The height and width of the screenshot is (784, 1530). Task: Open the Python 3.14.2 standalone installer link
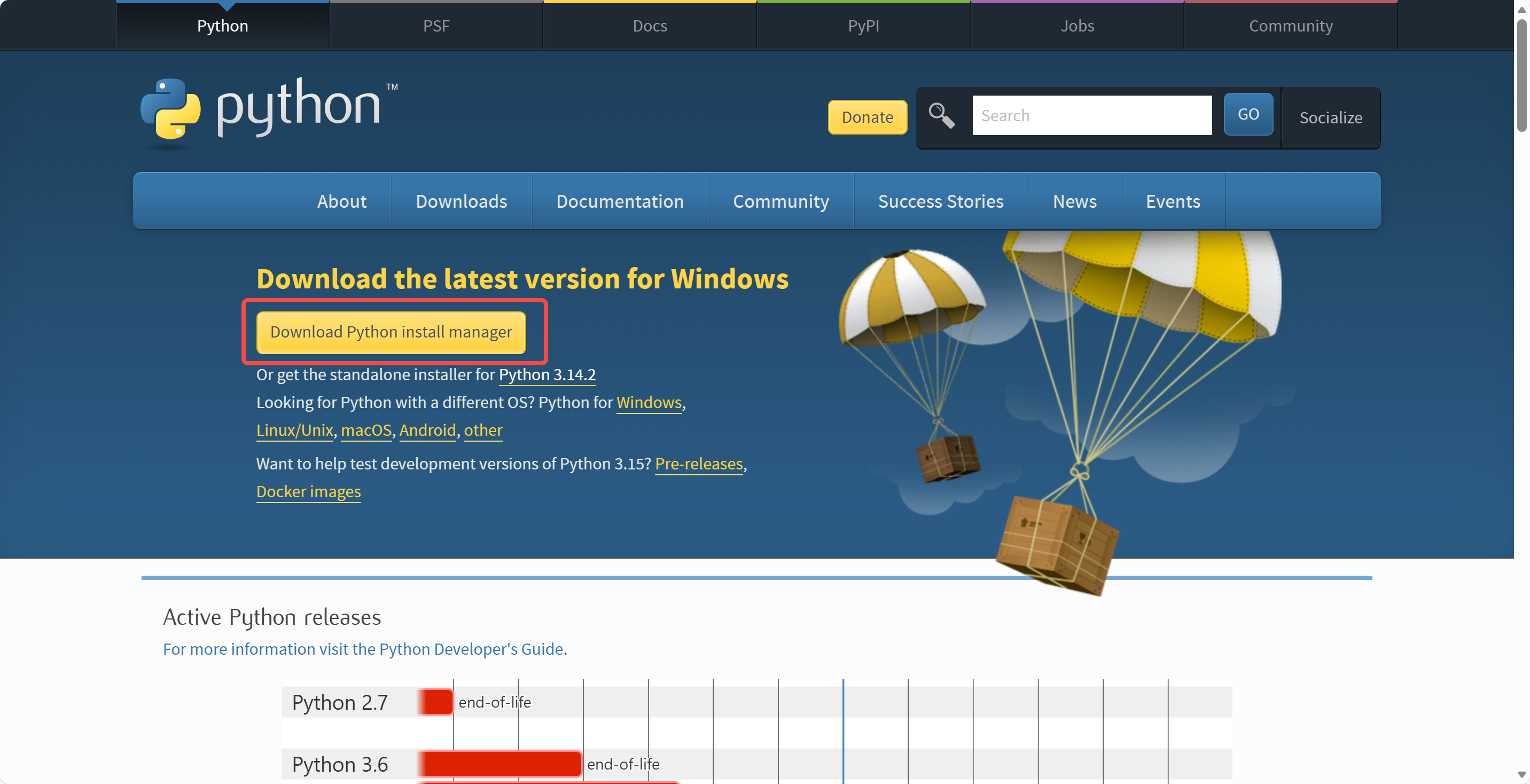(547, 375)
